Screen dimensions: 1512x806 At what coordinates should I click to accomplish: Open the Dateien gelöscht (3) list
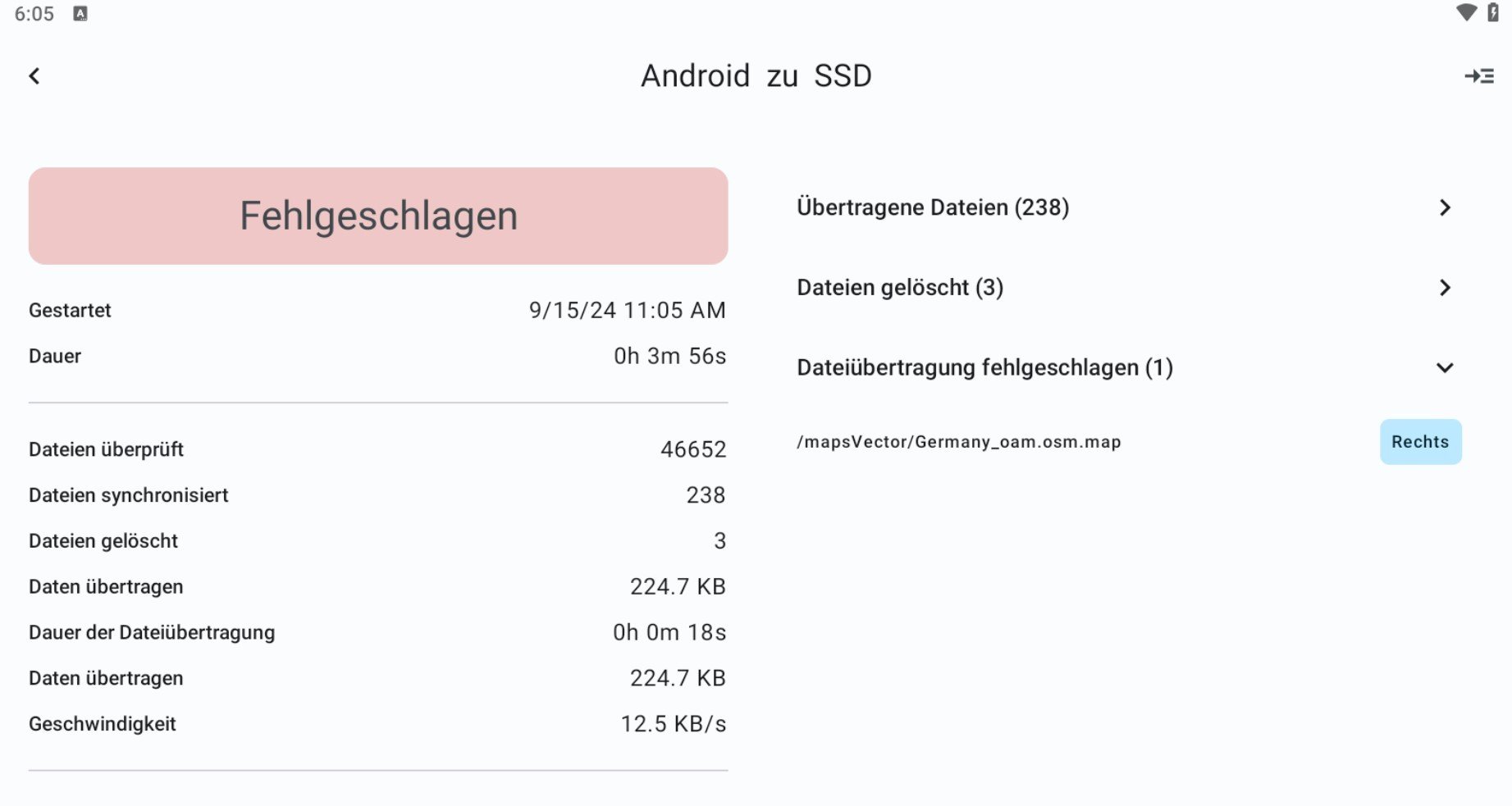point(900,288)
